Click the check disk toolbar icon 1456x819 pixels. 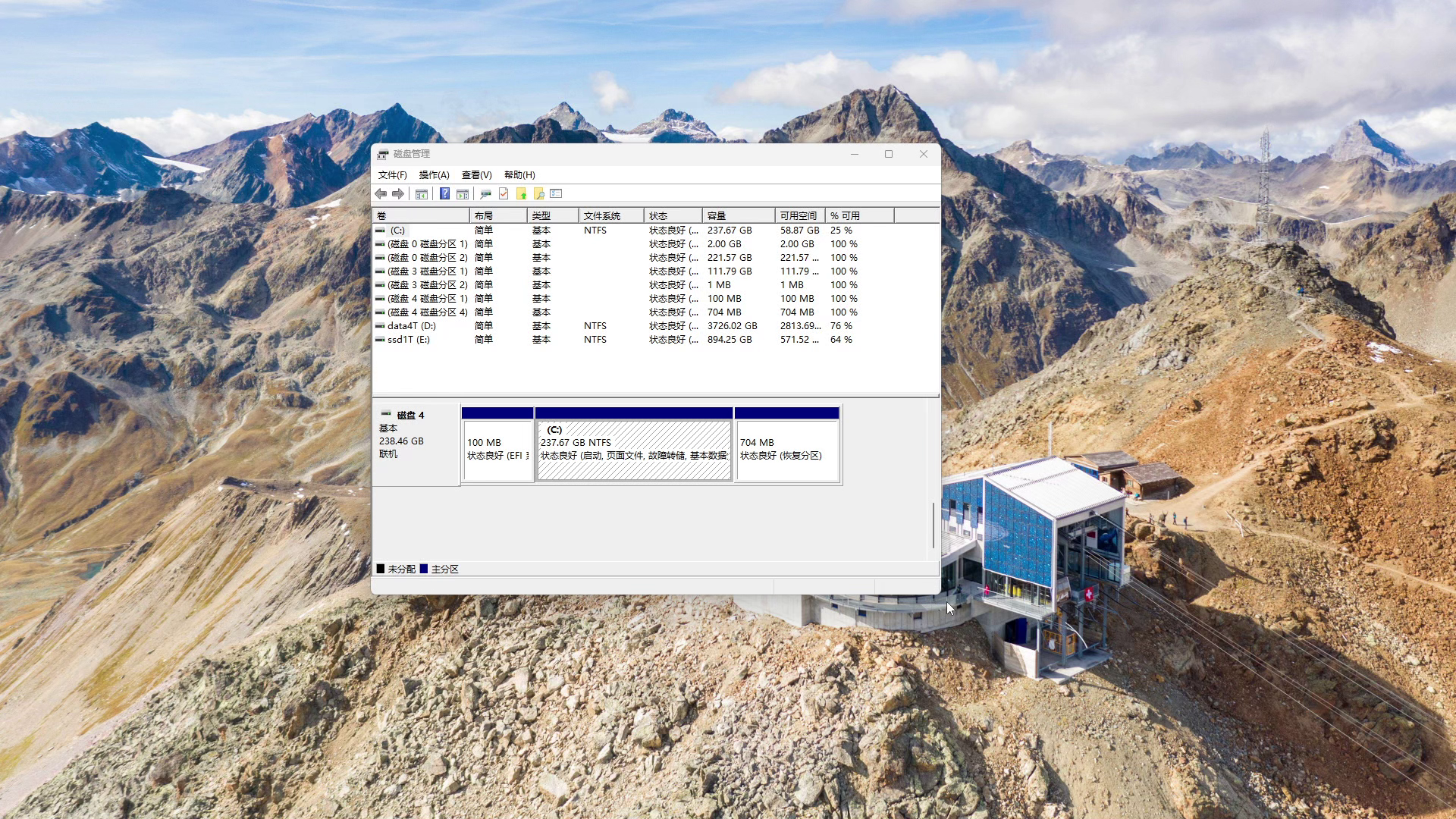click(x=503, y=193)
